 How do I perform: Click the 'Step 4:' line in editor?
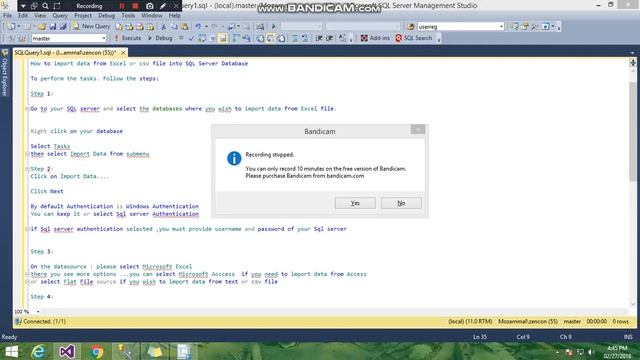coord(42,297)
